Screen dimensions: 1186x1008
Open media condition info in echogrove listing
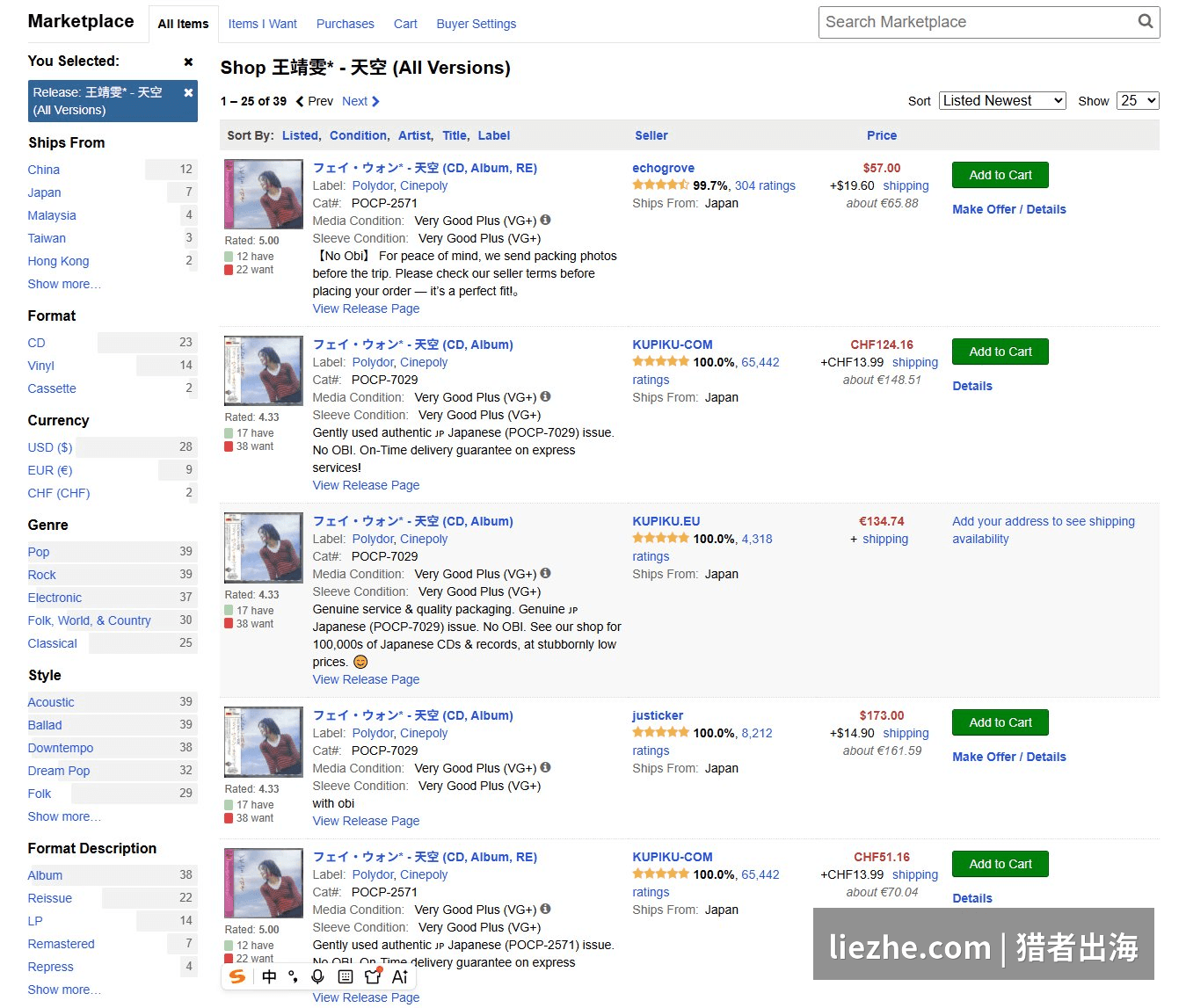tap(545, 220)
